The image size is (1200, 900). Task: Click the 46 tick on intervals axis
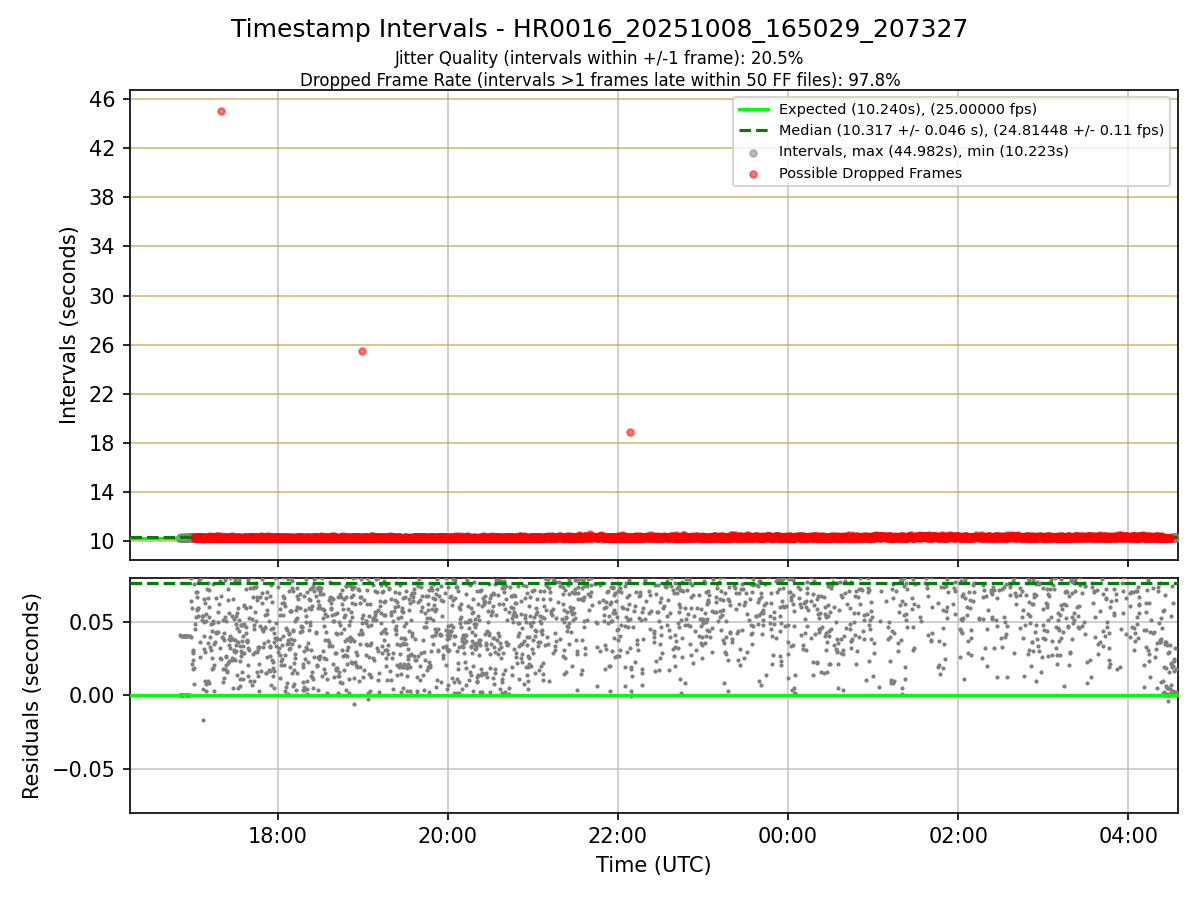(104, 99)
